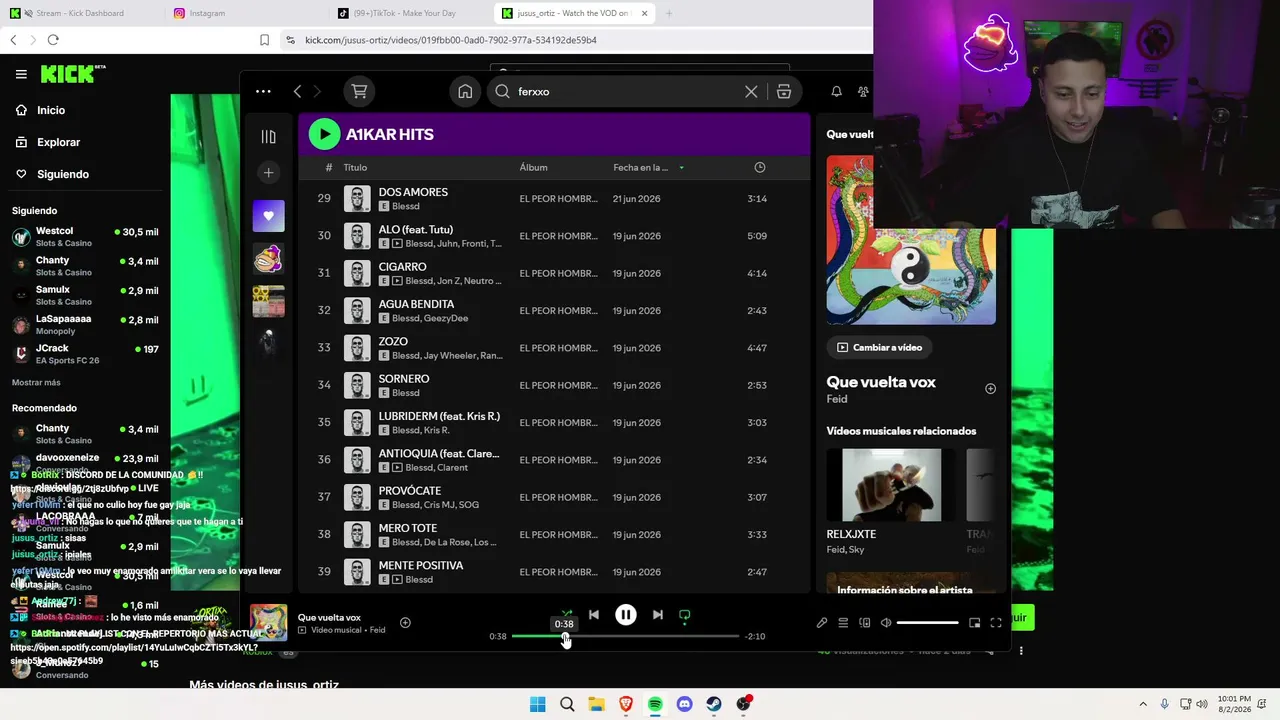Viewport: 1280px width, 720px height.
Task: Go to Spotify home
Action: tap(465, 91)
